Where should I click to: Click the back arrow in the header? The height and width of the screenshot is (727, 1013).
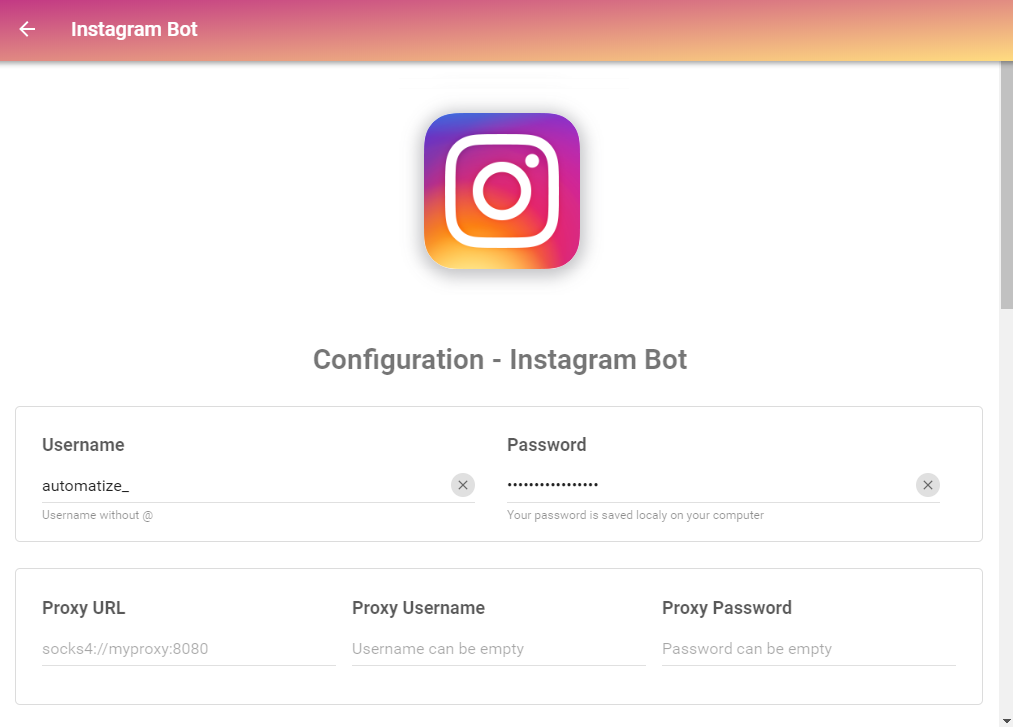(x=25, y=29)
